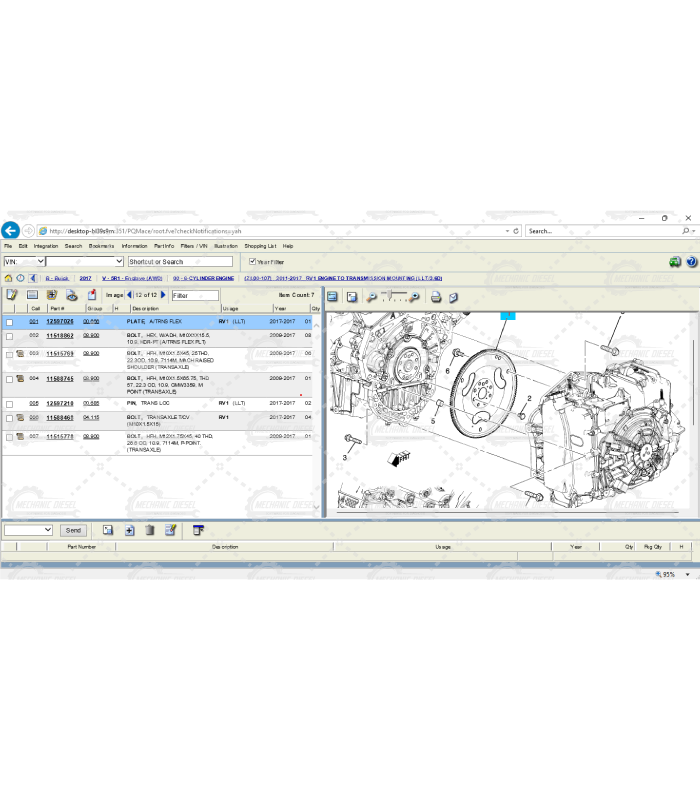Viewport: 700px width, 800px height.
Task: Go to previous image with left arrow
Action: [x=129, y=295]
